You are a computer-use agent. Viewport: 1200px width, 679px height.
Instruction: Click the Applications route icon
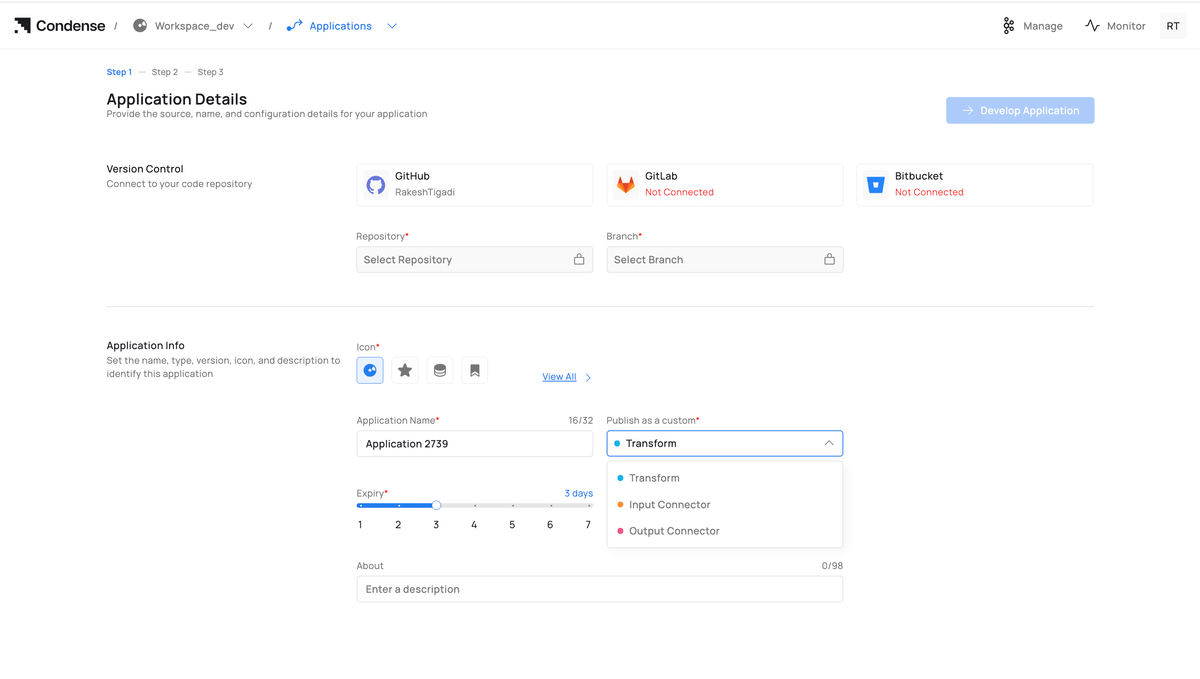point(294,26)
